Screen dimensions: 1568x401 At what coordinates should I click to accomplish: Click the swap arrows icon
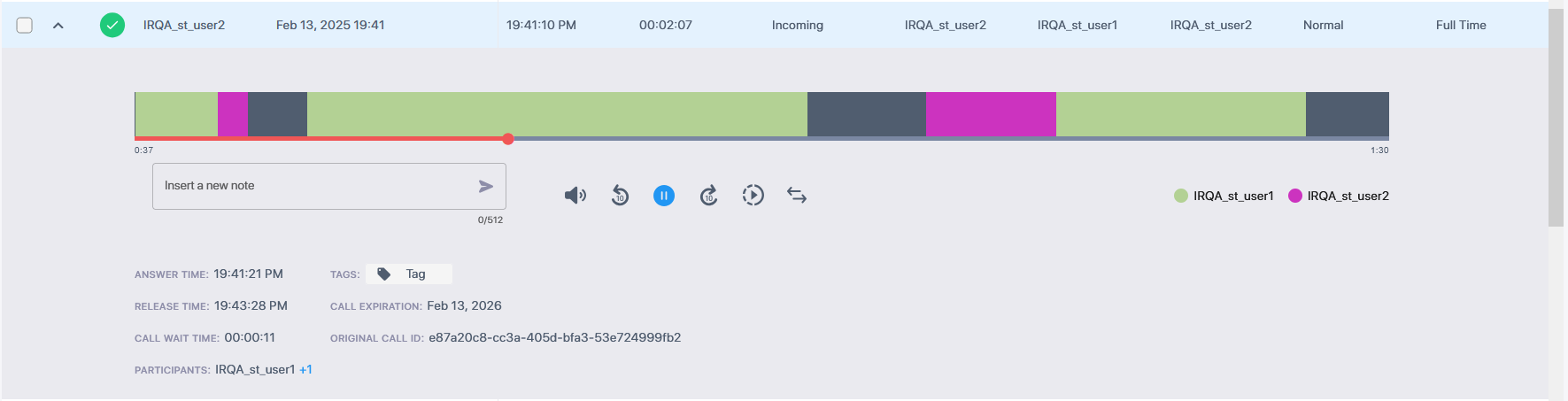click(x=797, y=196)
